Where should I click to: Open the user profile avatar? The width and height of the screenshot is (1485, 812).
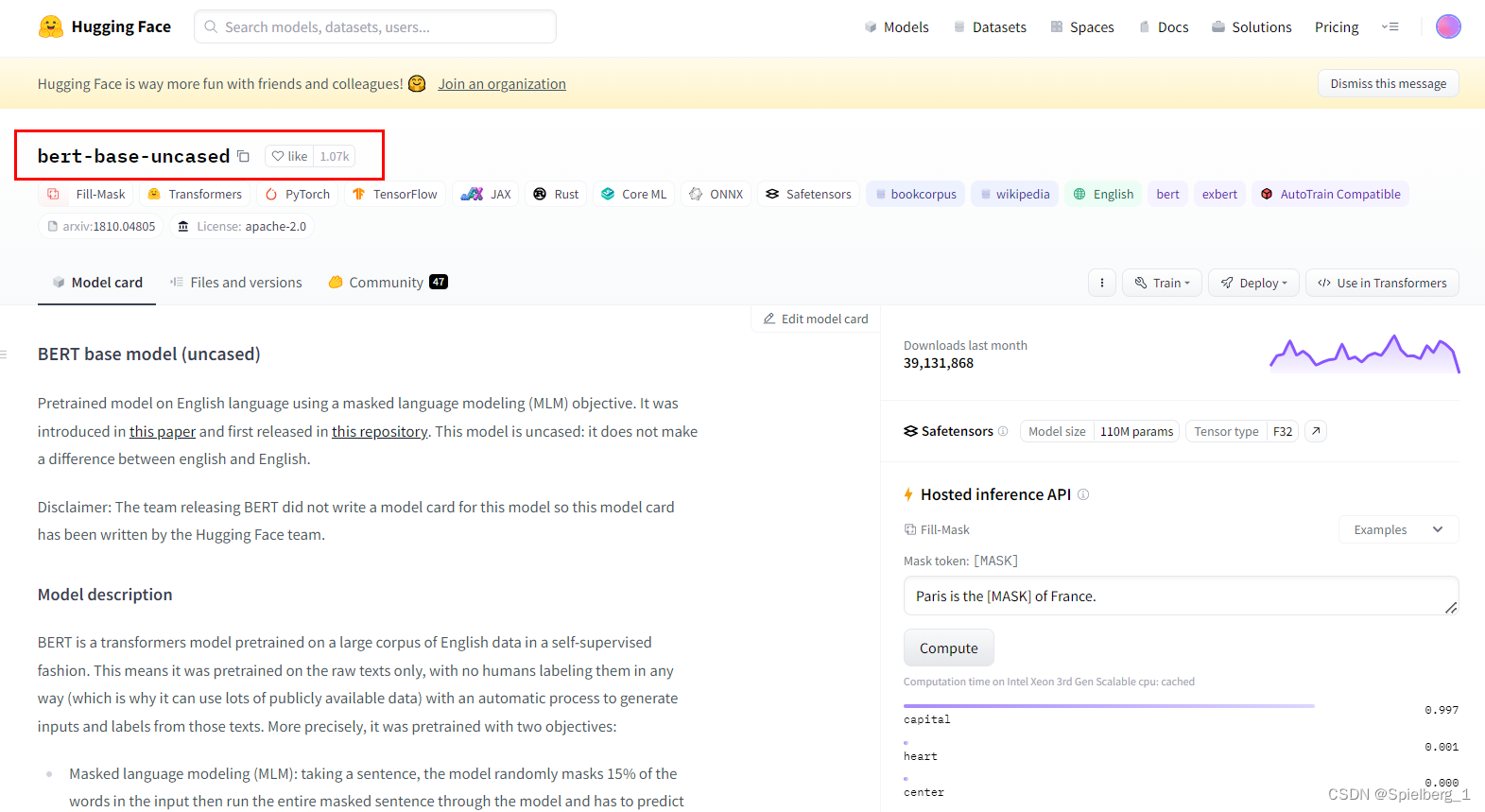(1448, 26)
